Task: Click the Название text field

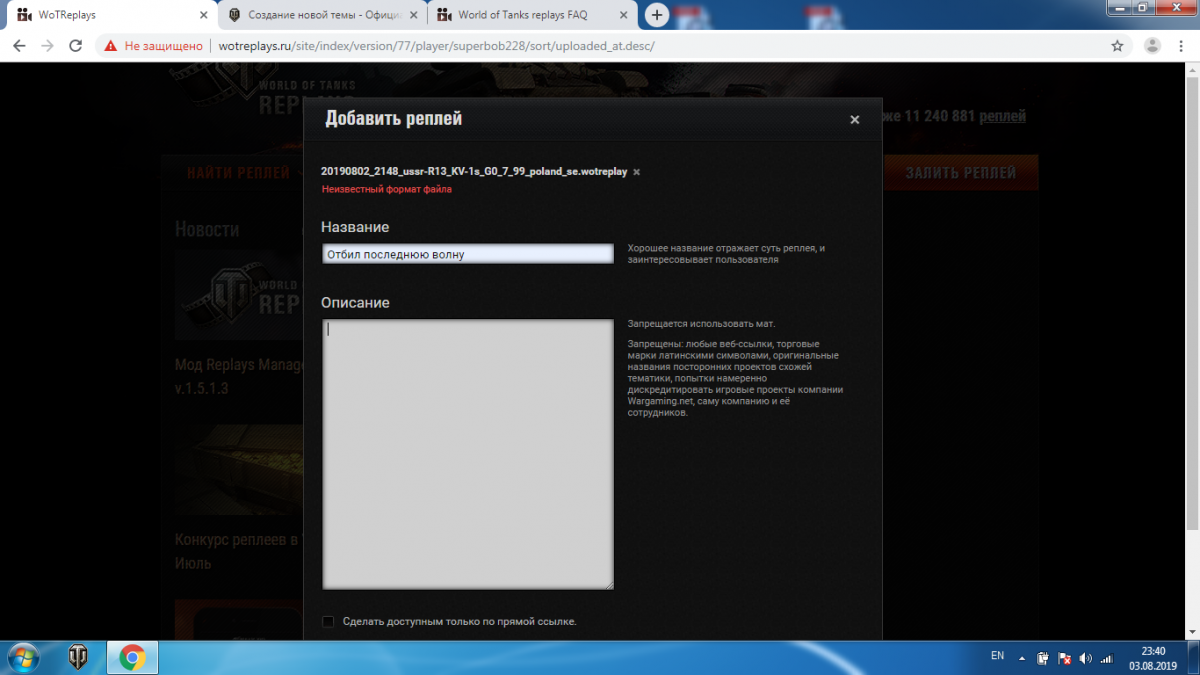Action: pyautogui.click(x=467, y=254)
